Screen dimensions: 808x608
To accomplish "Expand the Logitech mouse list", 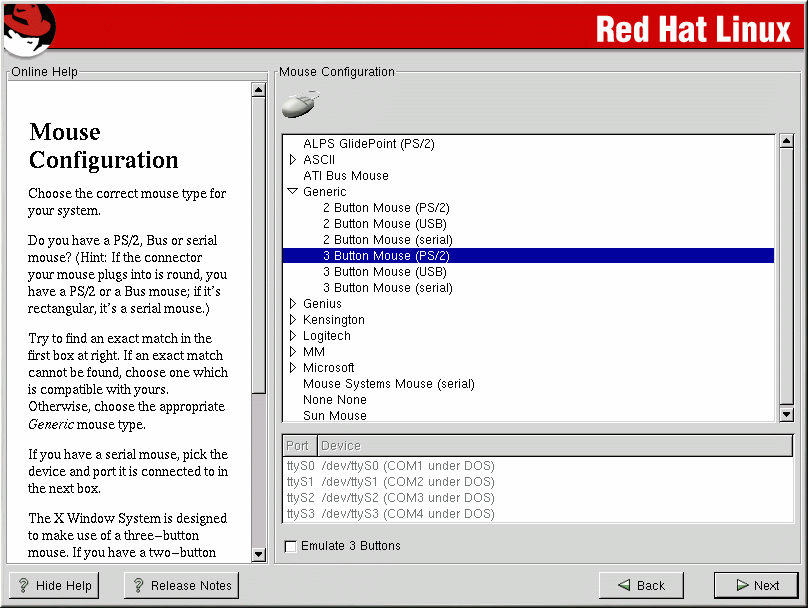I will coord(292,336).
